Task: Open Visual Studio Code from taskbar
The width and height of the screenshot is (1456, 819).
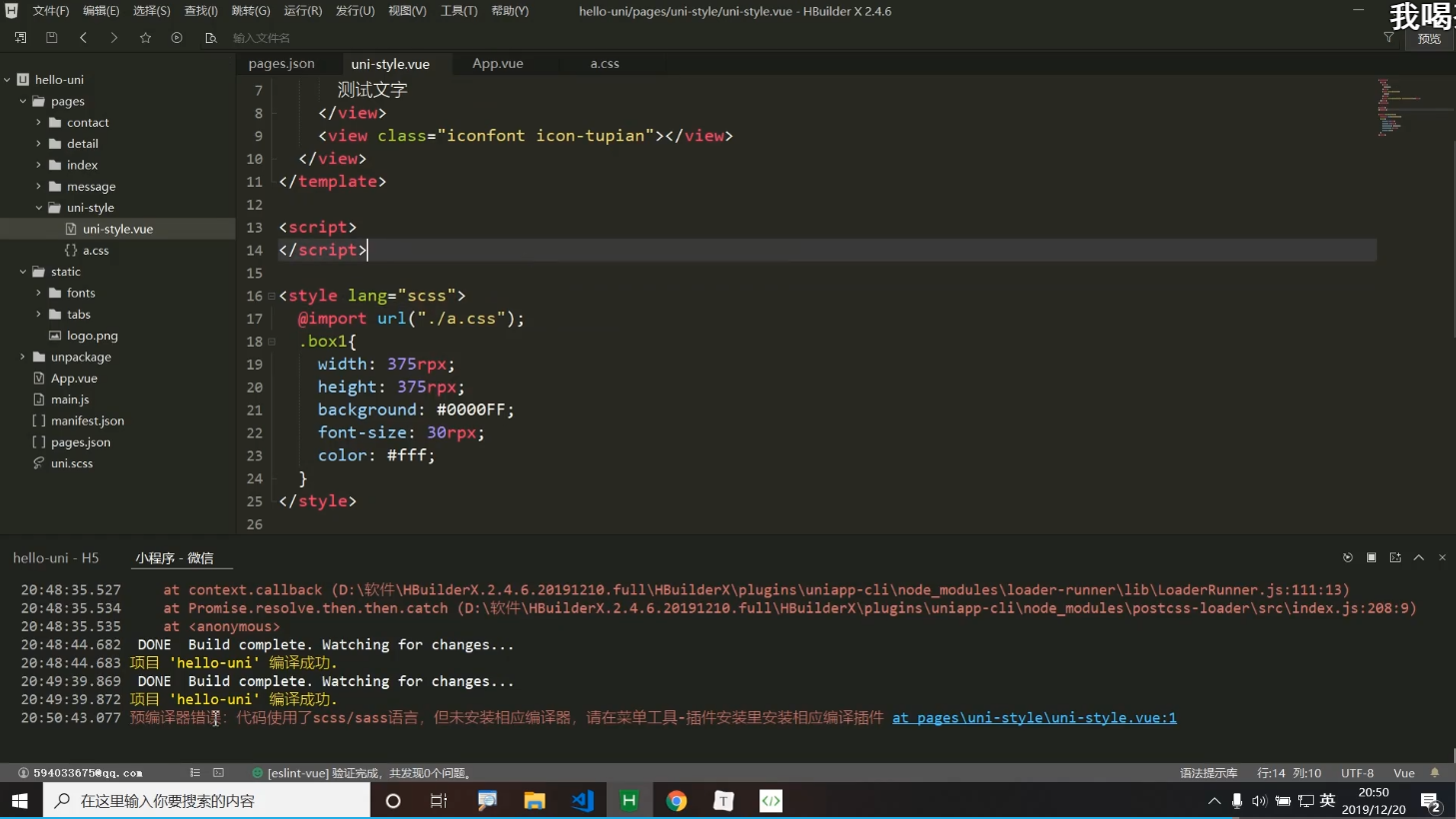Action: point(583,801)
